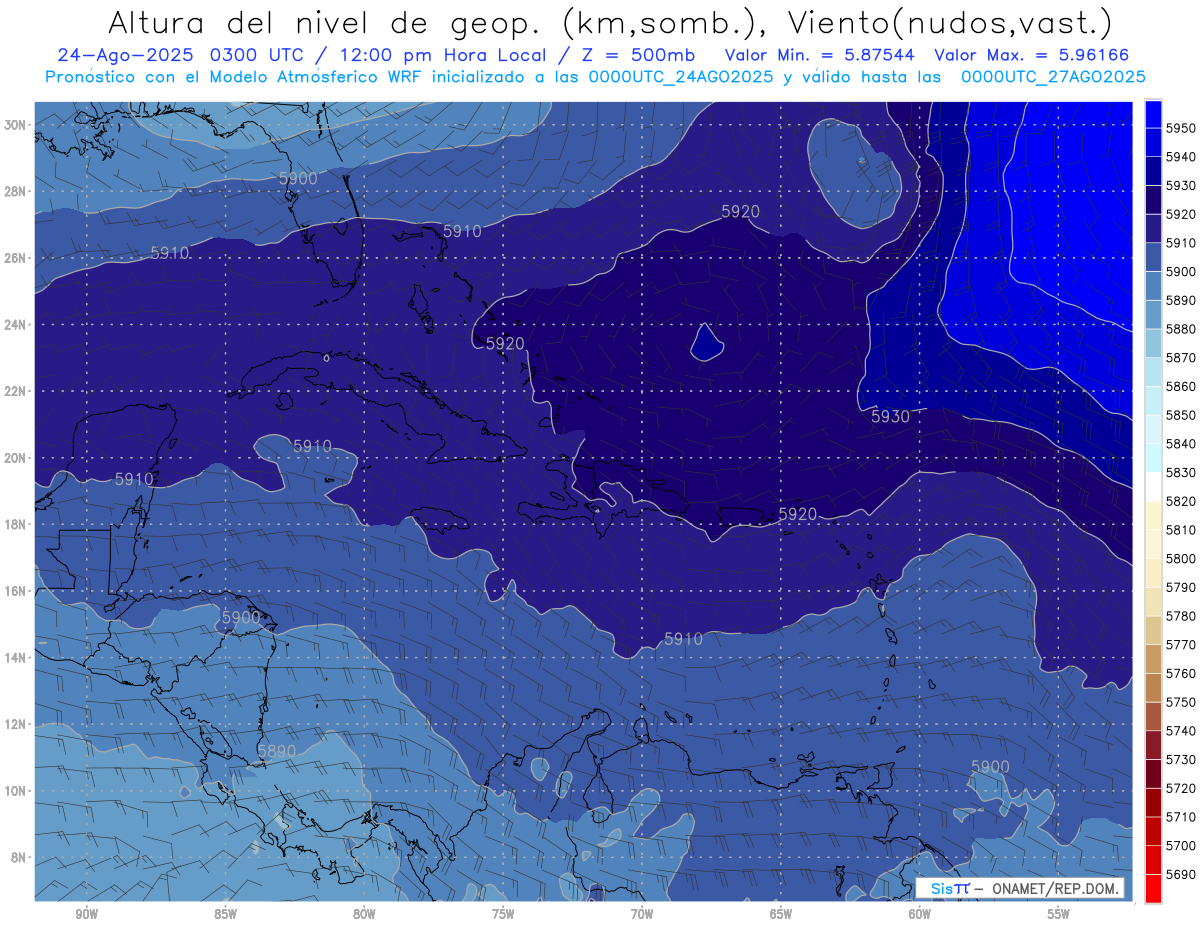
Task: Click the 5920 contour label near 27N
Action: coord(740,211)
